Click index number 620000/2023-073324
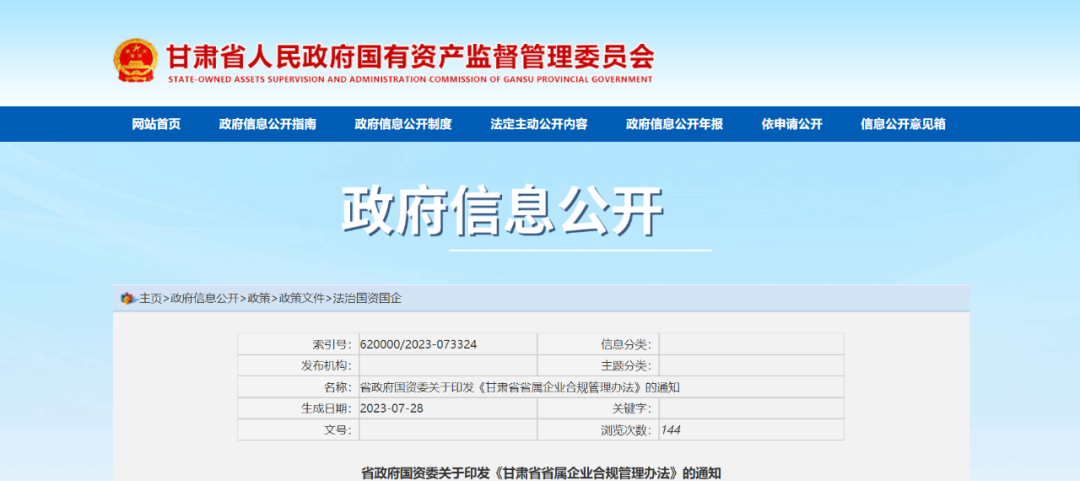 coord(418,345)
